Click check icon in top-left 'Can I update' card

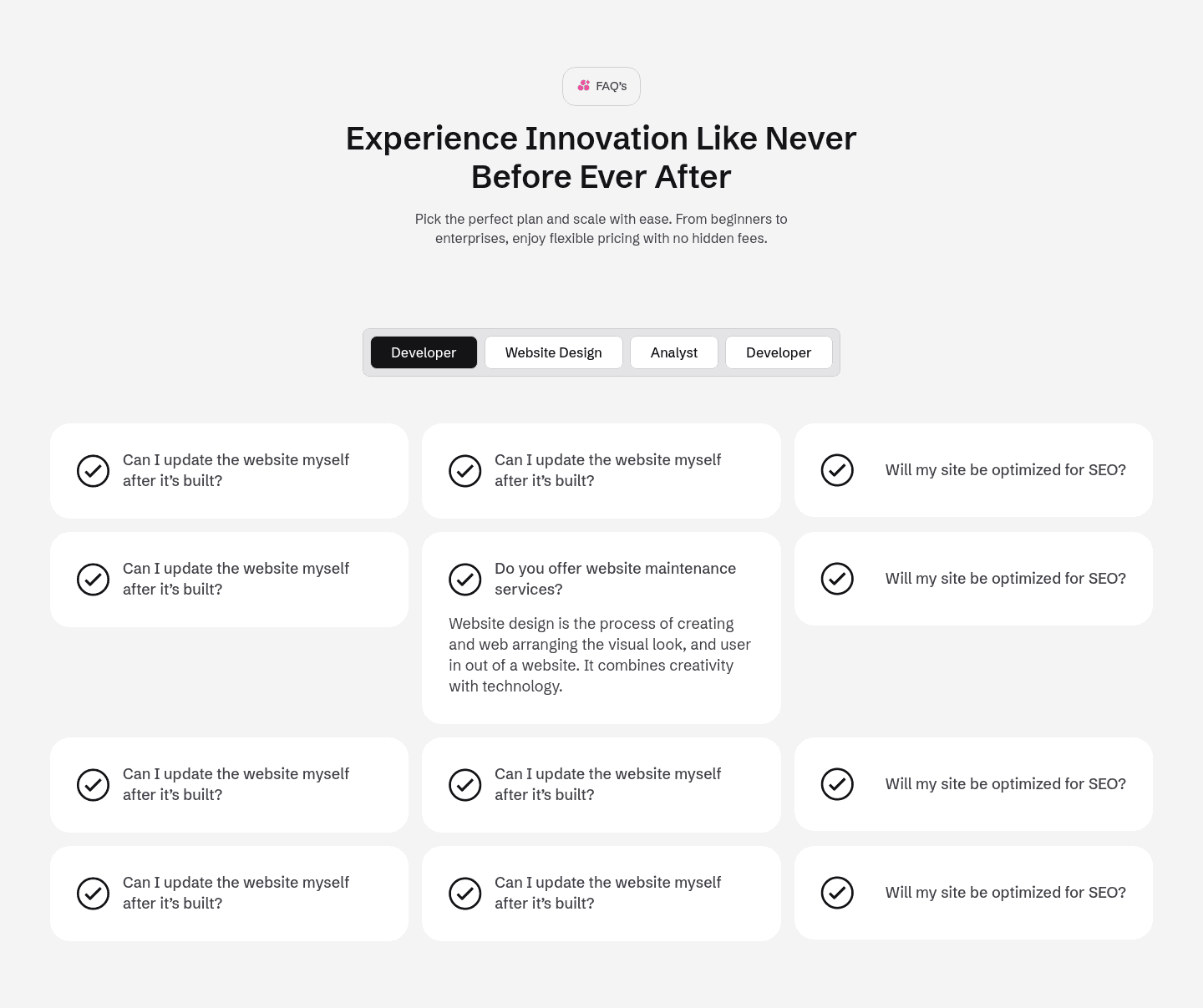(94, 471)
